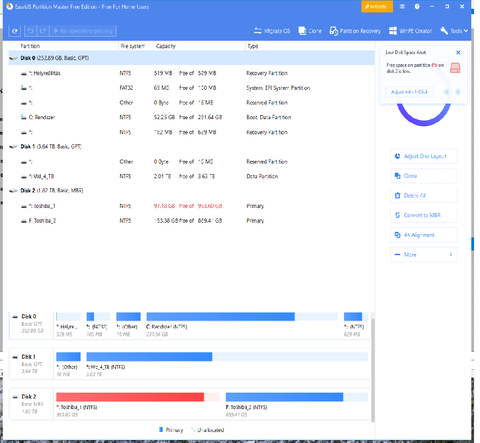
Task: Select C: Rendszer bar in disk map
Action: pyautogui.click(x=242, y=317)
